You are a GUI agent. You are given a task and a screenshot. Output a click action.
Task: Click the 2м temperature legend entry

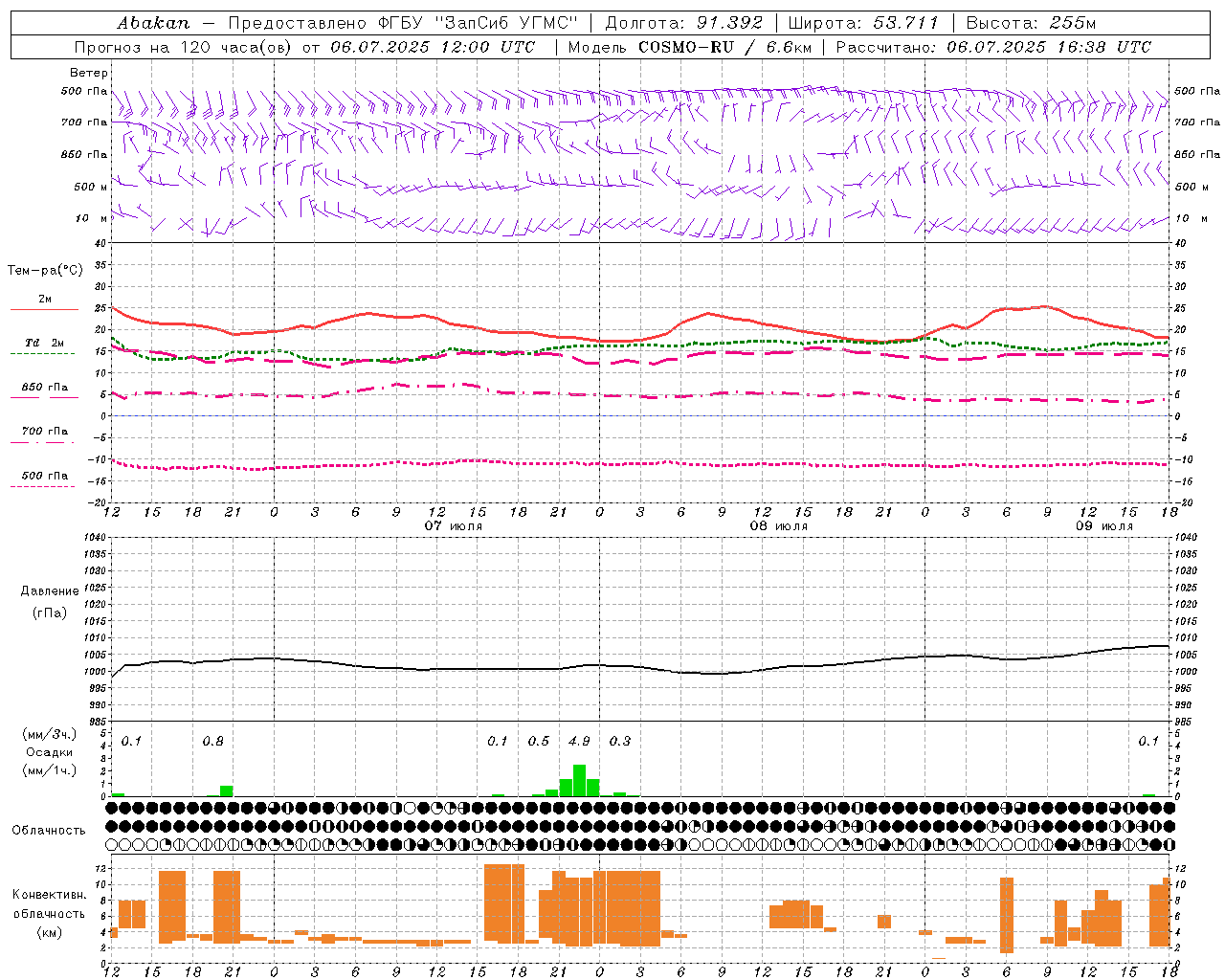[x=45, y=299]
